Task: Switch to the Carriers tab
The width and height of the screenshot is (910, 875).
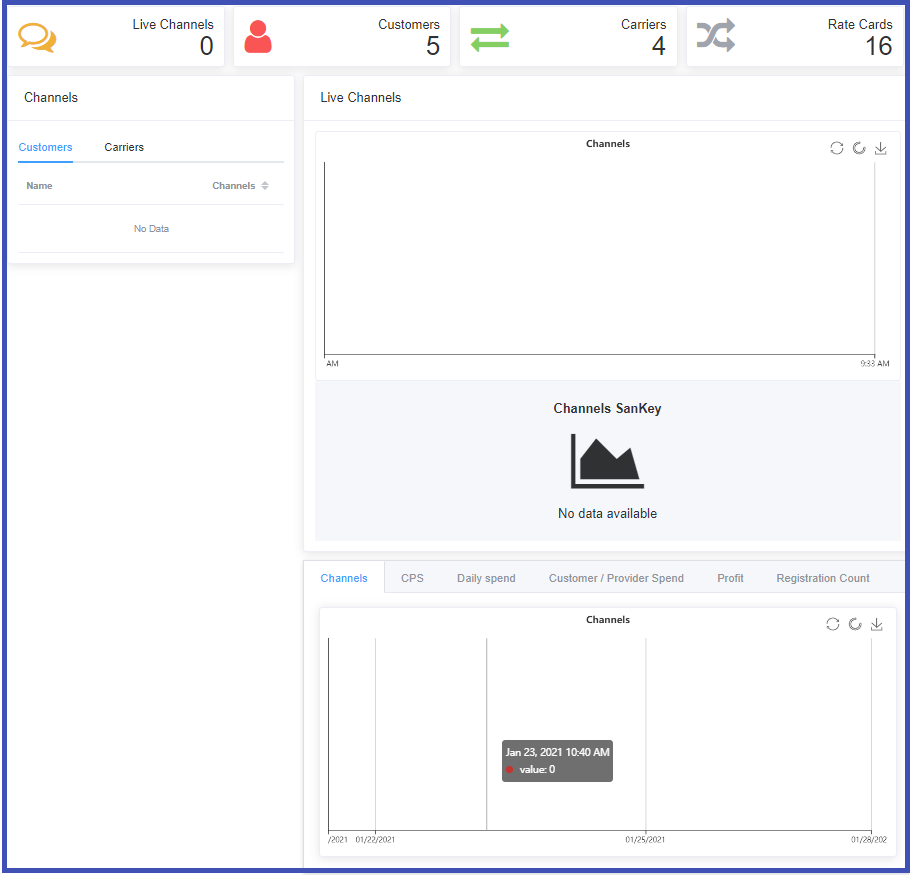Action: (x=124, y=147)
